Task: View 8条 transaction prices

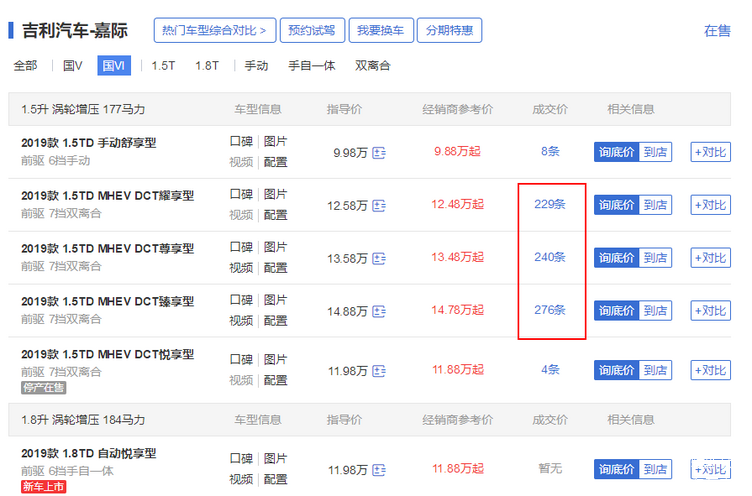Action: (x=550, y=152)
